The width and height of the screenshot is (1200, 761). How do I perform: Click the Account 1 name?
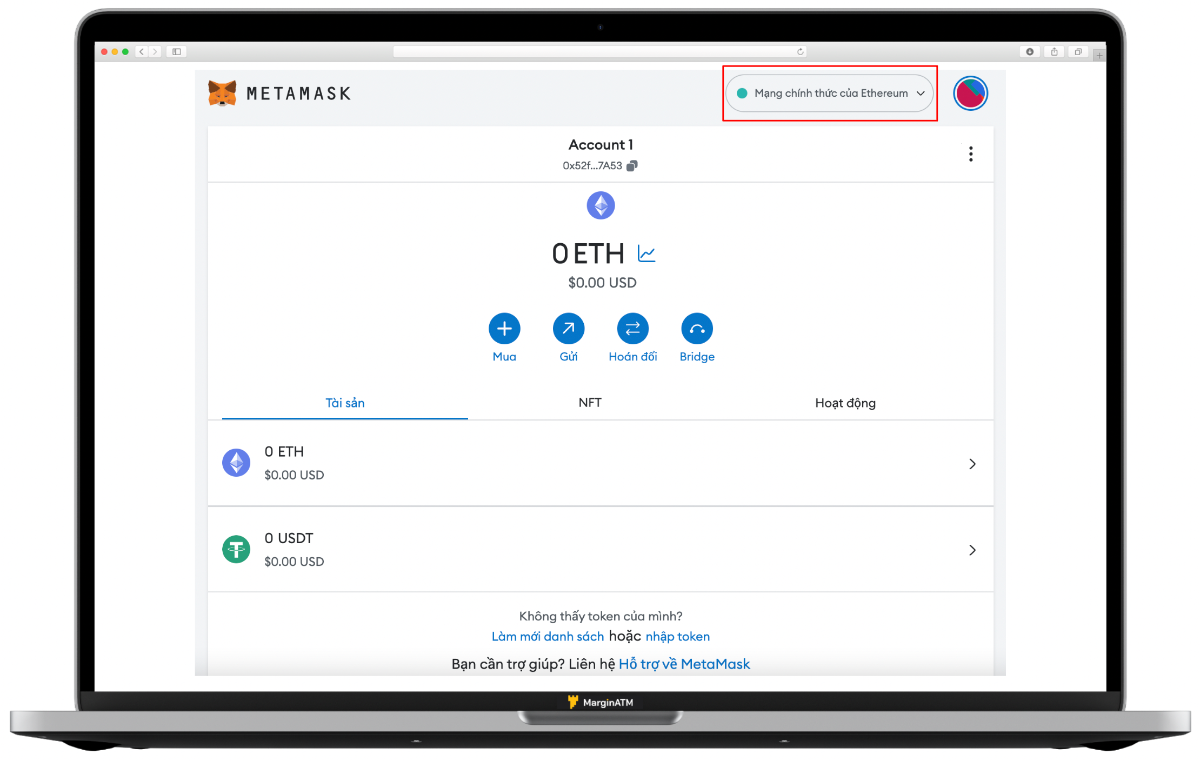601,145
